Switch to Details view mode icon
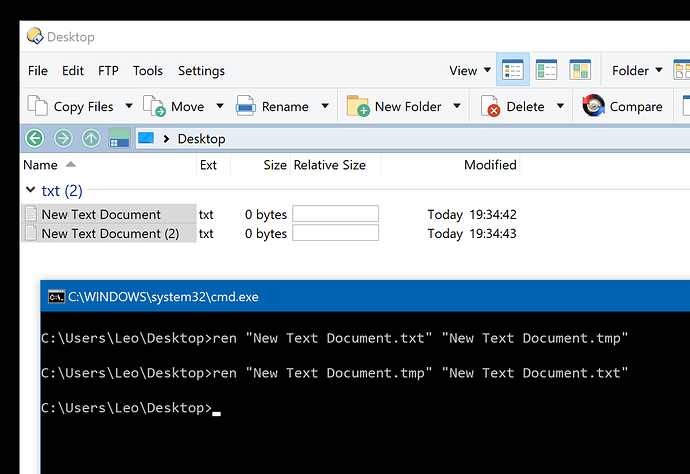The image size is (690, 474). pyautogui.click(x=513, y=70)
